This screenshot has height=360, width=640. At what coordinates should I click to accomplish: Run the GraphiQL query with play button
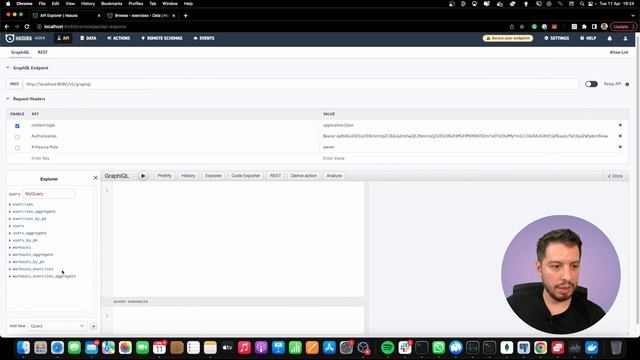(143, 176)
